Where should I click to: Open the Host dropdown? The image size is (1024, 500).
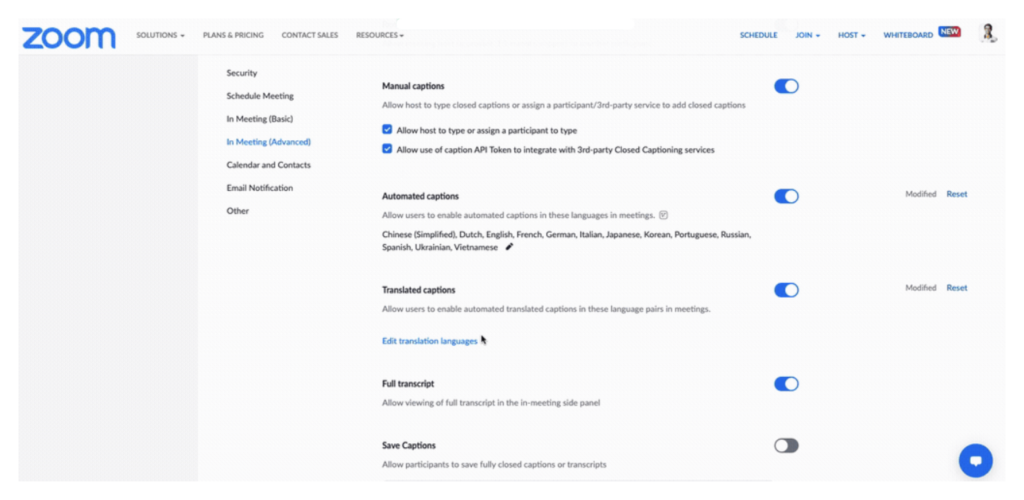point(851,35)
